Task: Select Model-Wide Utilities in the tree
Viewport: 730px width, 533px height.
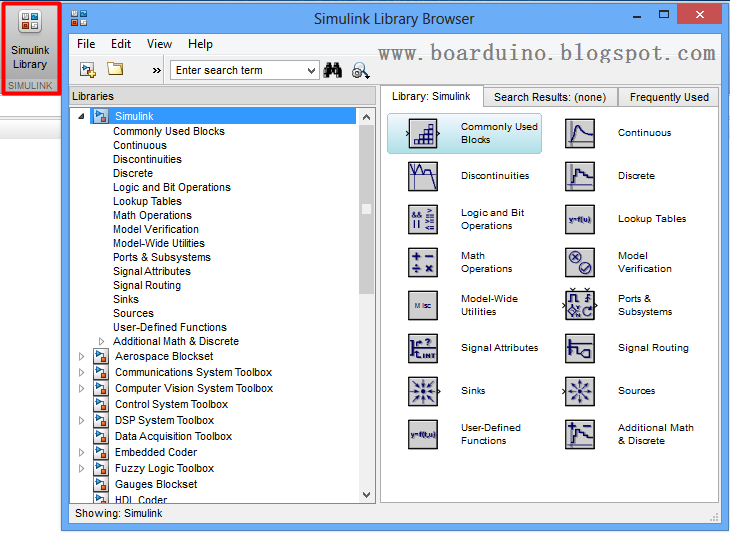Action: [x=159, y=243]
